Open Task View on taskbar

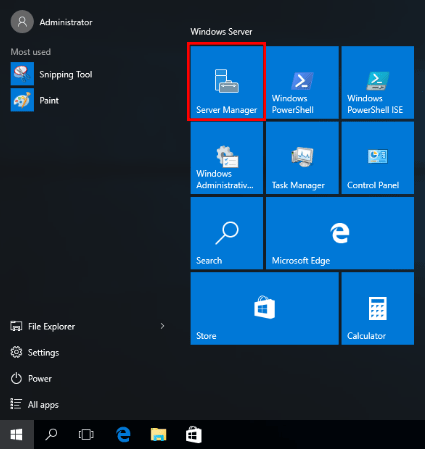86,435
